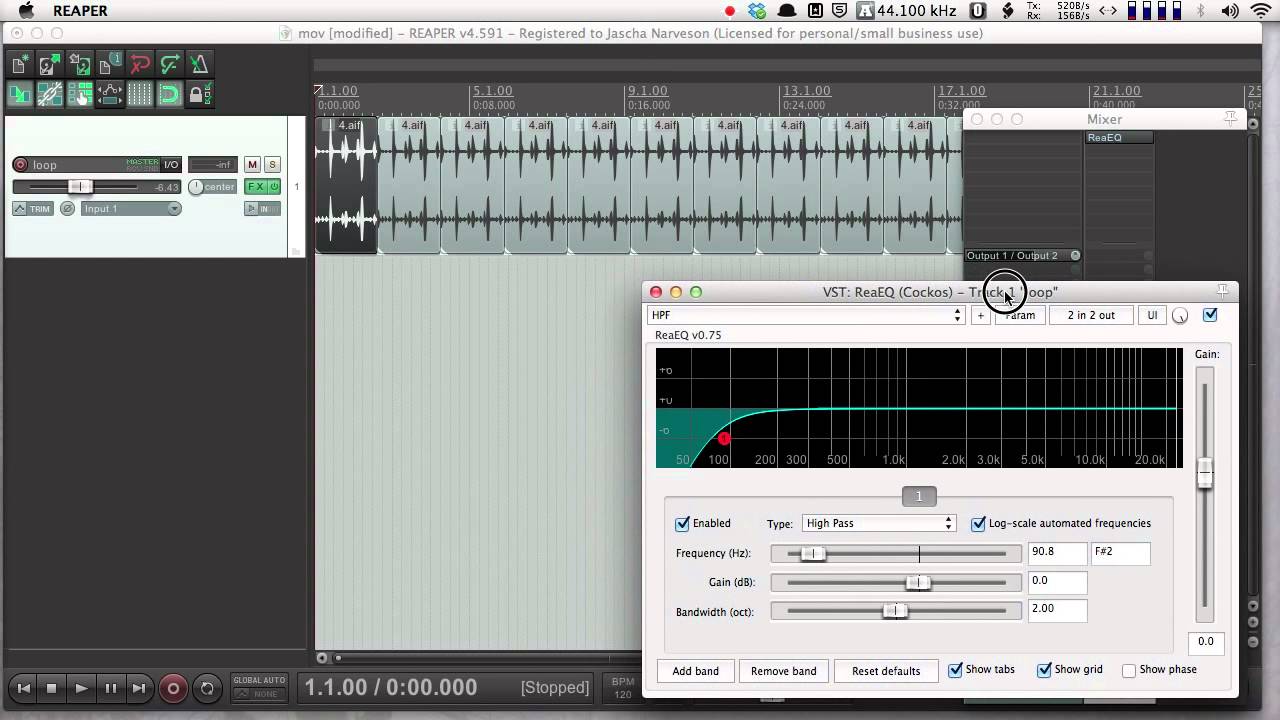Viewport: 1280px width, 720px height.
Task: Arm the loop track for recording
Action: coord(20,165)
